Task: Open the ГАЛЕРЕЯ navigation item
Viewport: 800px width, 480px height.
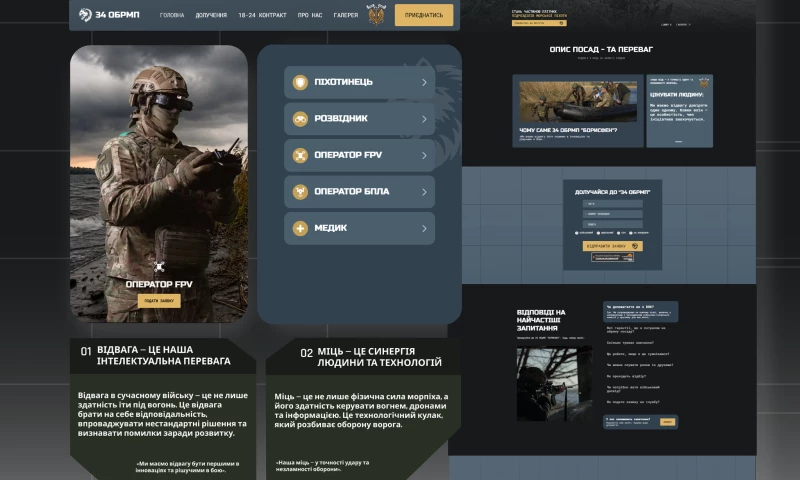Action: click(346, 15)
